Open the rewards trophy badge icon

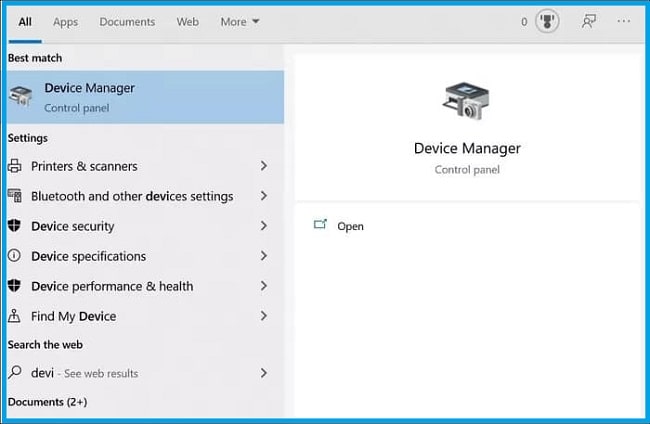(547, 21)
